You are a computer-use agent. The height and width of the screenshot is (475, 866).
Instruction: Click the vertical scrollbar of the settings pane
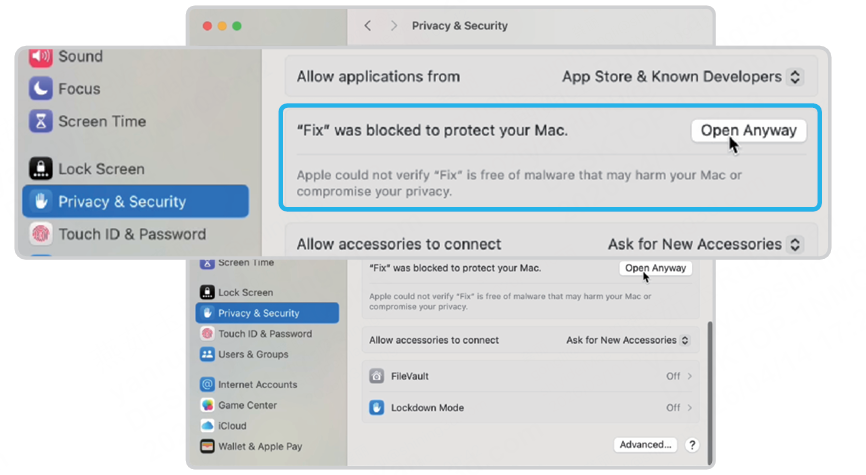pyautogui.click(x=710, y=392)
